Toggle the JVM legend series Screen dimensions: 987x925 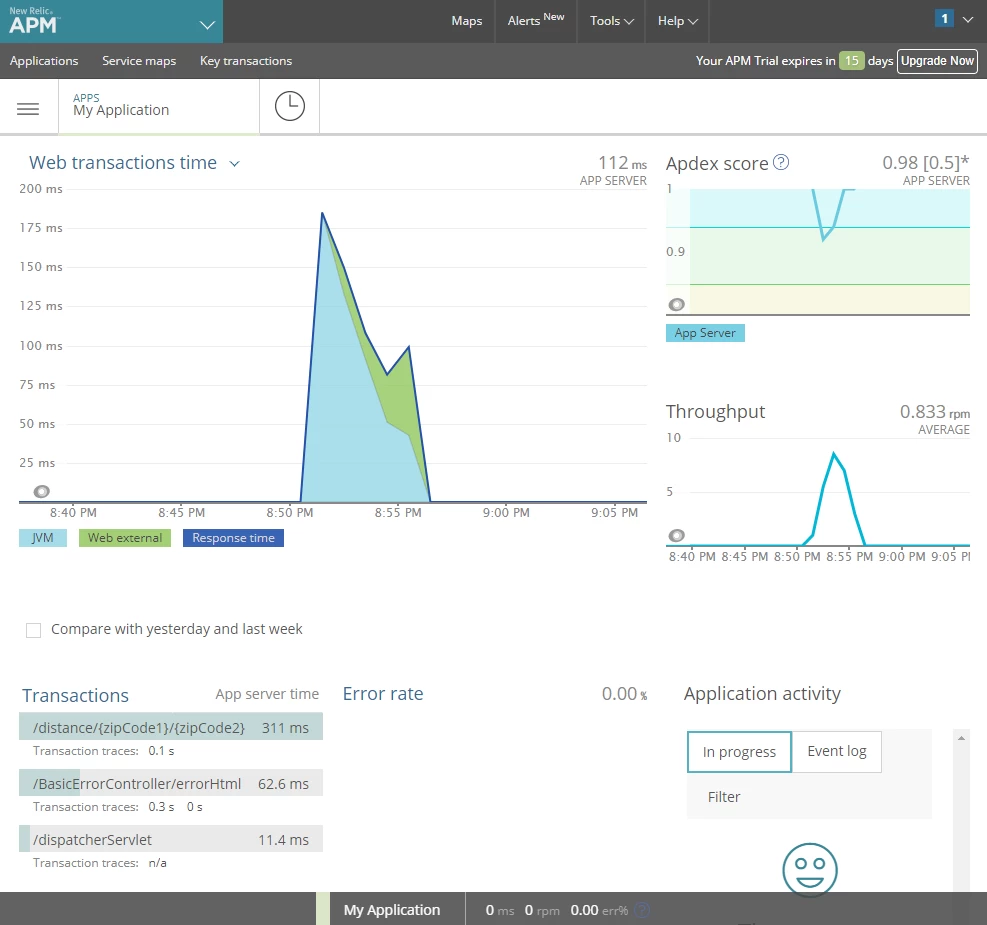click(x=43, y=538)
